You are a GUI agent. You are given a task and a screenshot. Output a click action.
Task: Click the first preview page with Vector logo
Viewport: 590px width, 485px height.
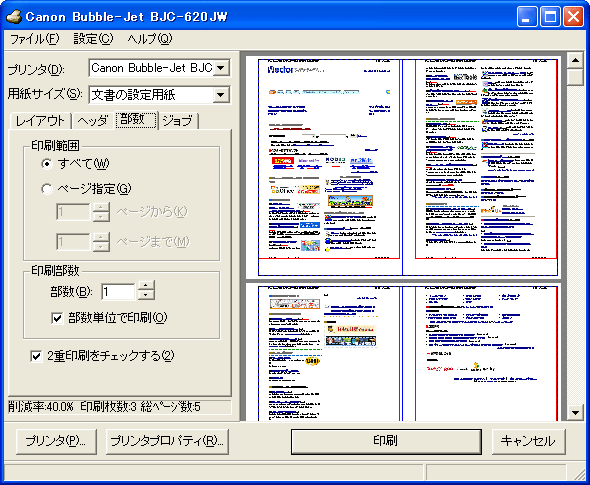[x=329, y=159]
